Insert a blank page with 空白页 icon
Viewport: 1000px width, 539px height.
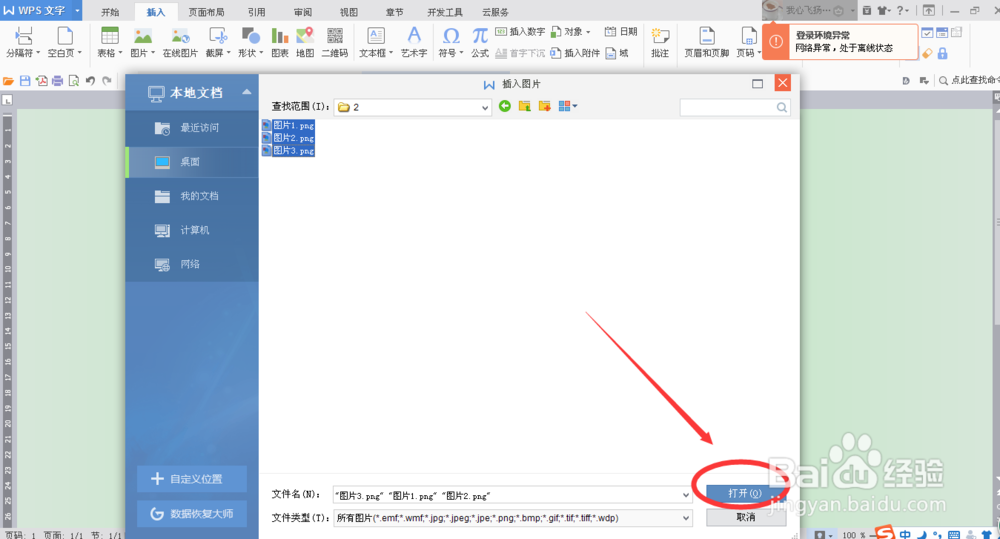click(65, 36)
